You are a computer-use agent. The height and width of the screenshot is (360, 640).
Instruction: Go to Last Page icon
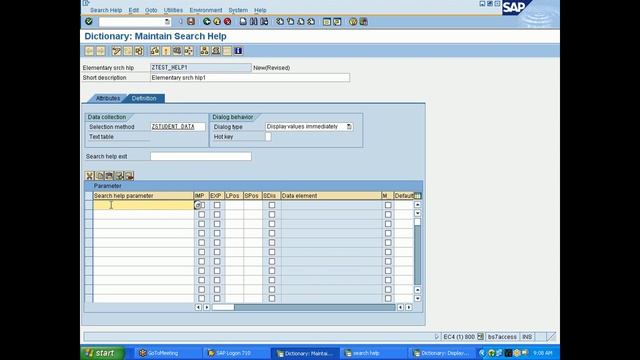(311, 22)
